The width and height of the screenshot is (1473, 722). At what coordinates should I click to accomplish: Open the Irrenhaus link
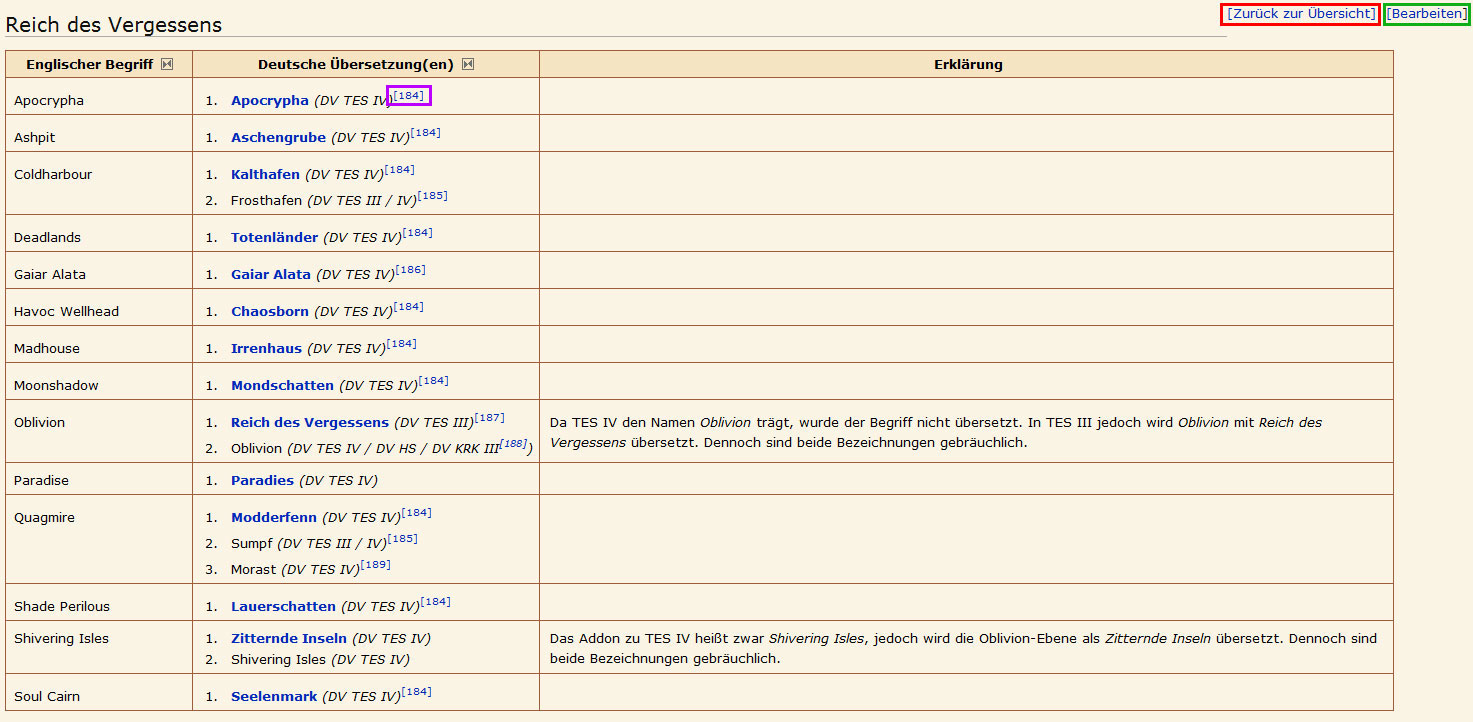click(266, 349)
